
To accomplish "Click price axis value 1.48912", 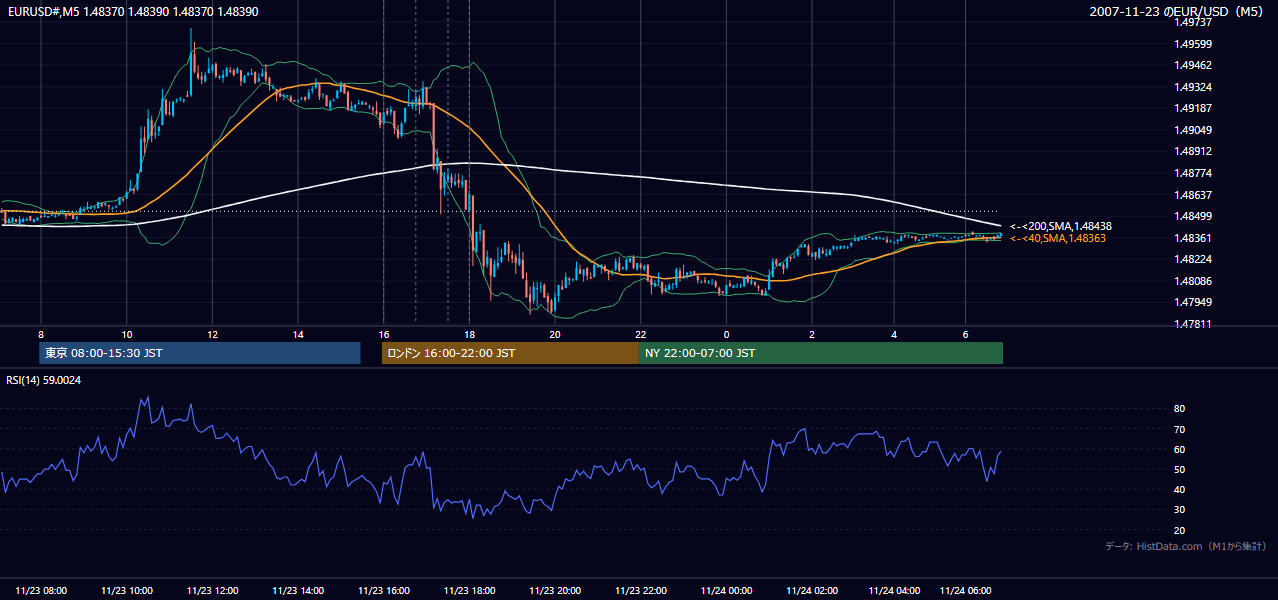I will point(1193,152).
